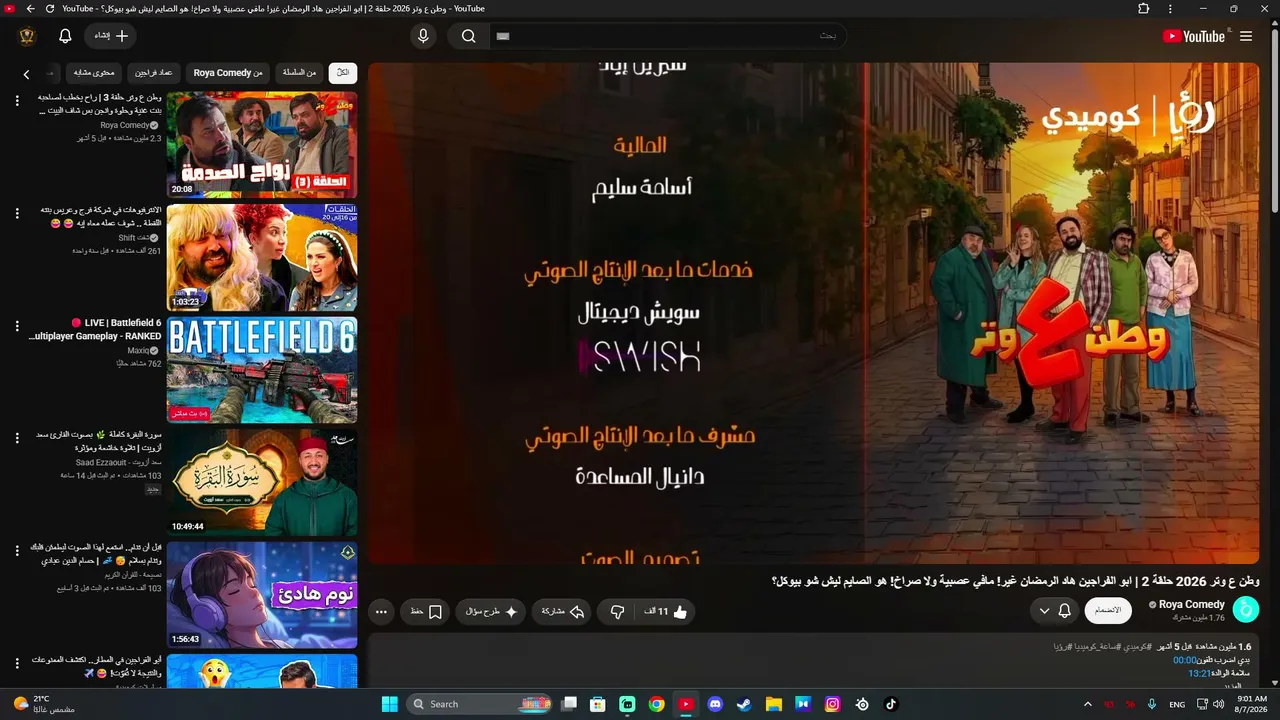The image size is (1280, 720).
Task: Open the subscription notification bell dropdown
Action: pos(1055,610)
